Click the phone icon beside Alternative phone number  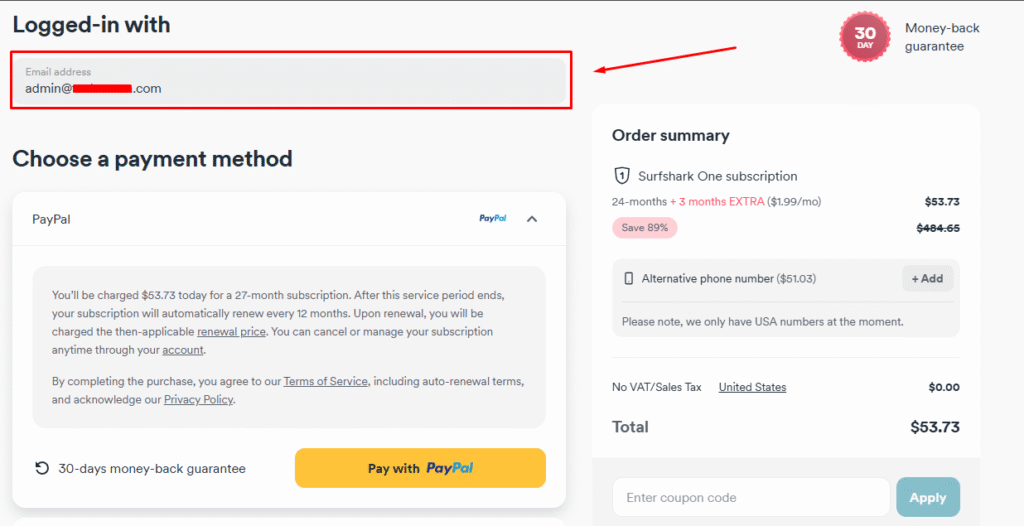tap(629, 279)
